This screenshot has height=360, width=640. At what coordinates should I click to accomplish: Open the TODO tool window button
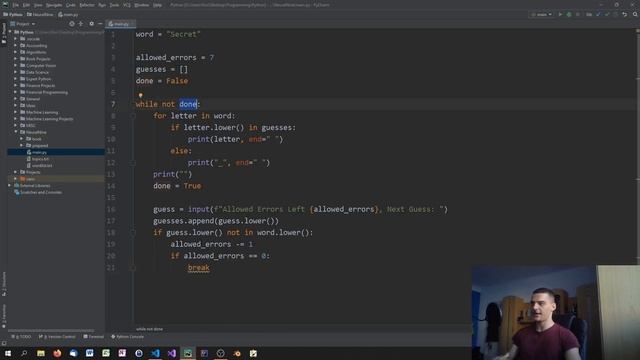pyautogui.click(x=21, y=337)
